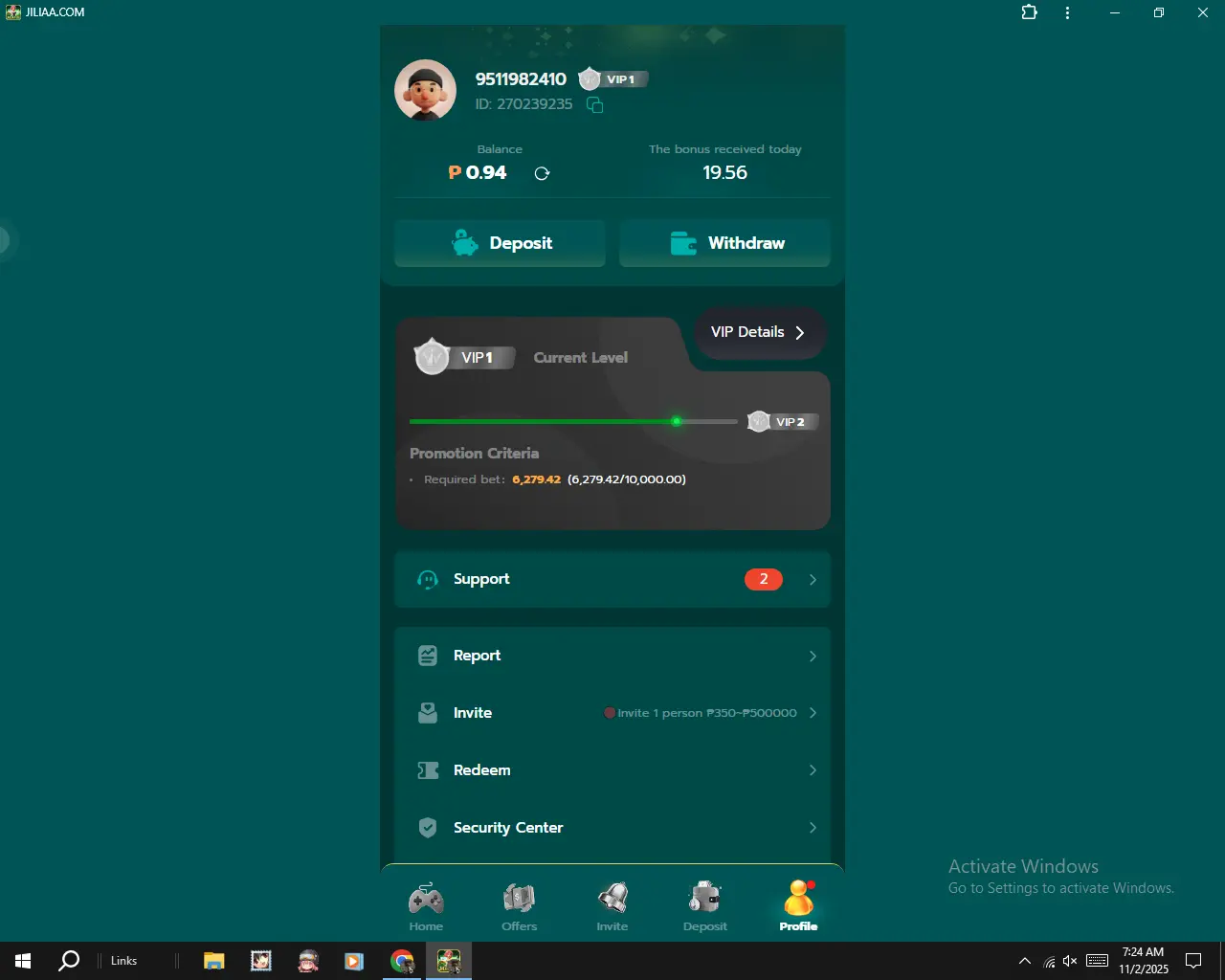Screen dimensions: 1225x980
Task: Expand the Report row chevron
Action: point(813,656)
